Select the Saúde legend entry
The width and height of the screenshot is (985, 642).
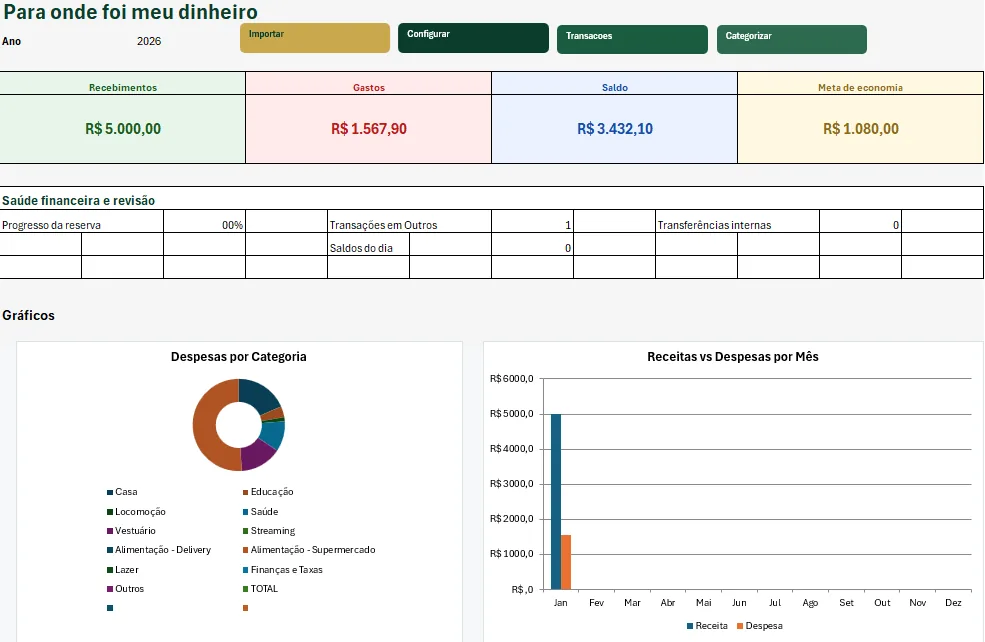261,512
